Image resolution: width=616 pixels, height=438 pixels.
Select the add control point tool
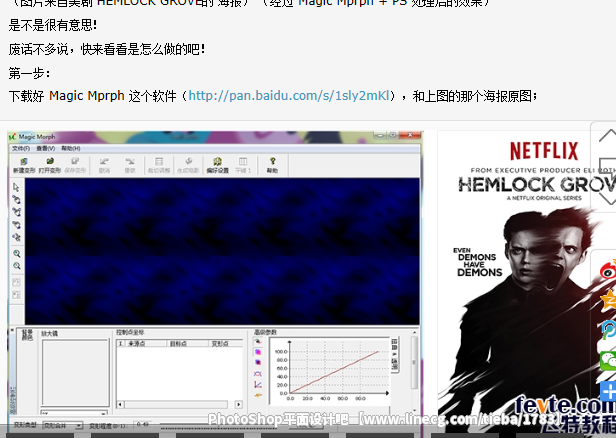pos(16,200)
